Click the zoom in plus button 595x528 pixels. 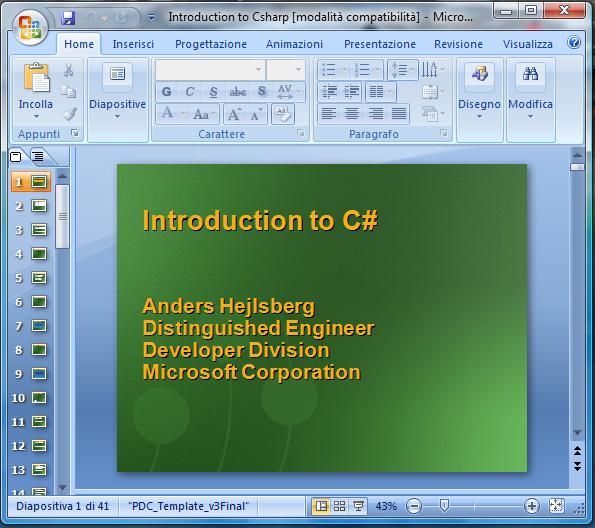tap(531, 506)
